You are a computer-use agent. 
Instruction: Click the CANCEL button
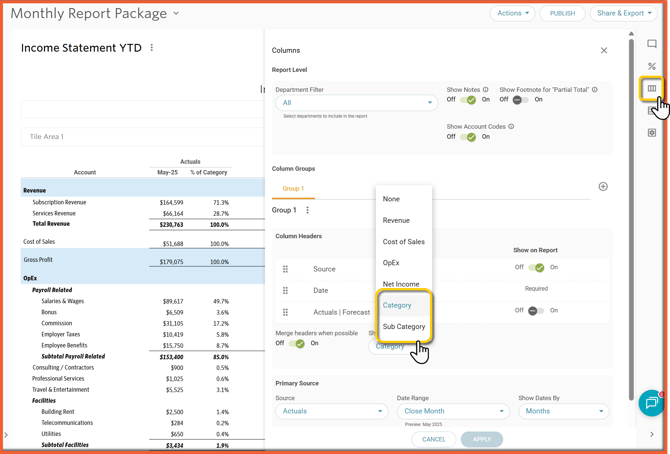(x=434, y=439)
